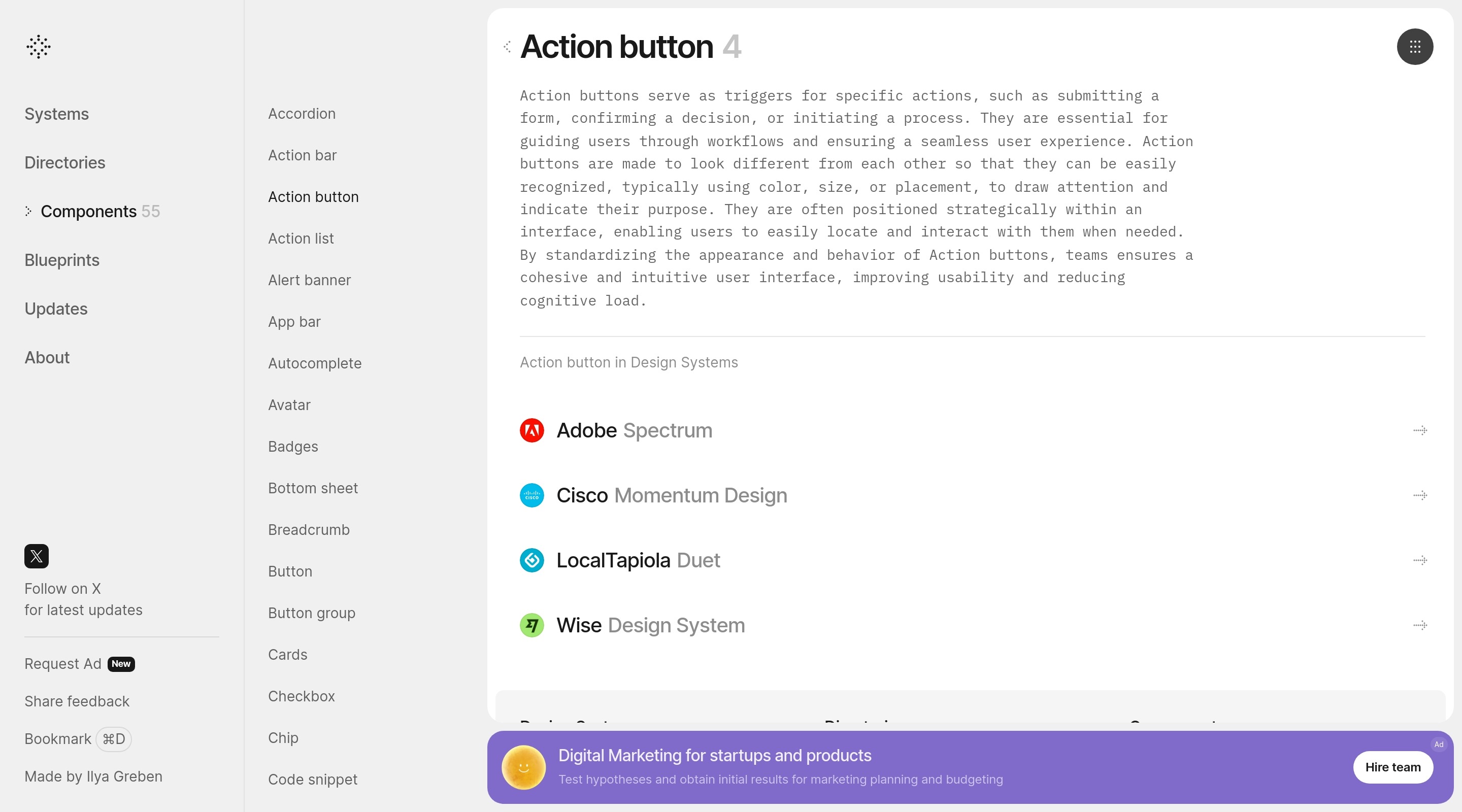This screenshot has width=1462, height=812.
Task: Select Button group in components list
Action: (312, 613)
